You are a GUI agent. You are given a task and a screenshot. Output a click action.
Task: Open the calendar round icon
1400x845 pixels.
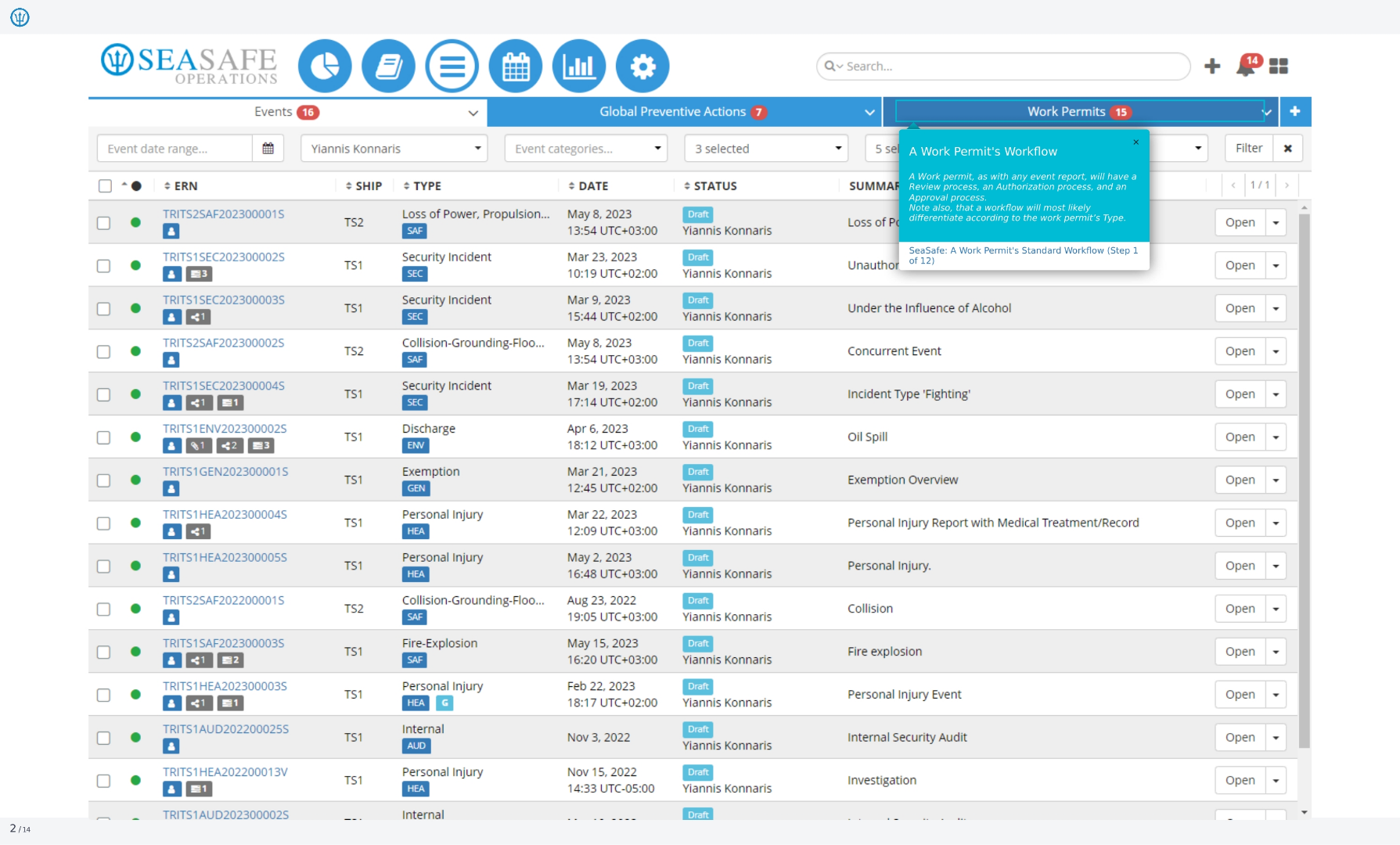515,67
